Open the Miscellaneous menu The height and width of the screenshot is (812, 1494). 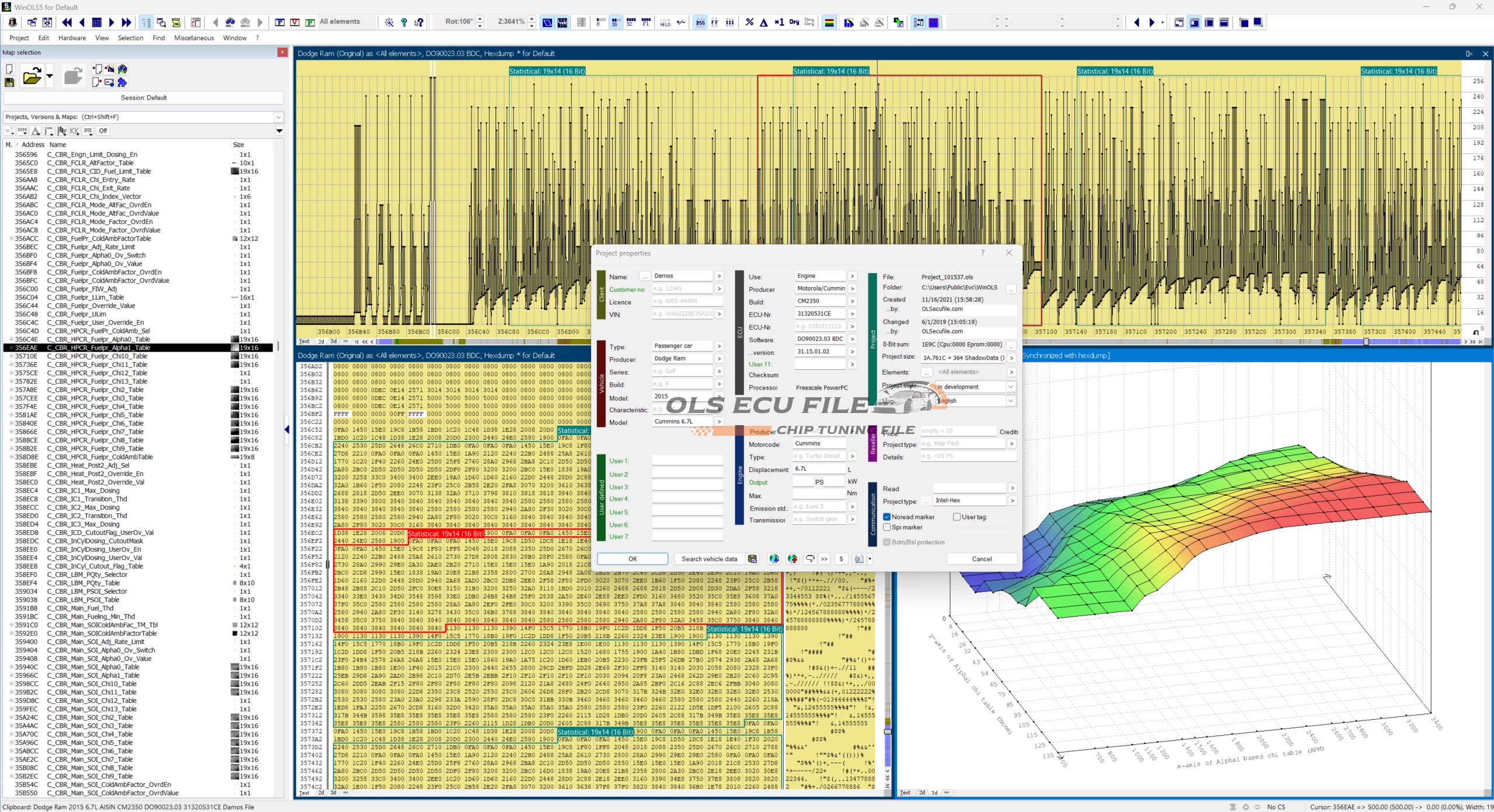(194, 38)
